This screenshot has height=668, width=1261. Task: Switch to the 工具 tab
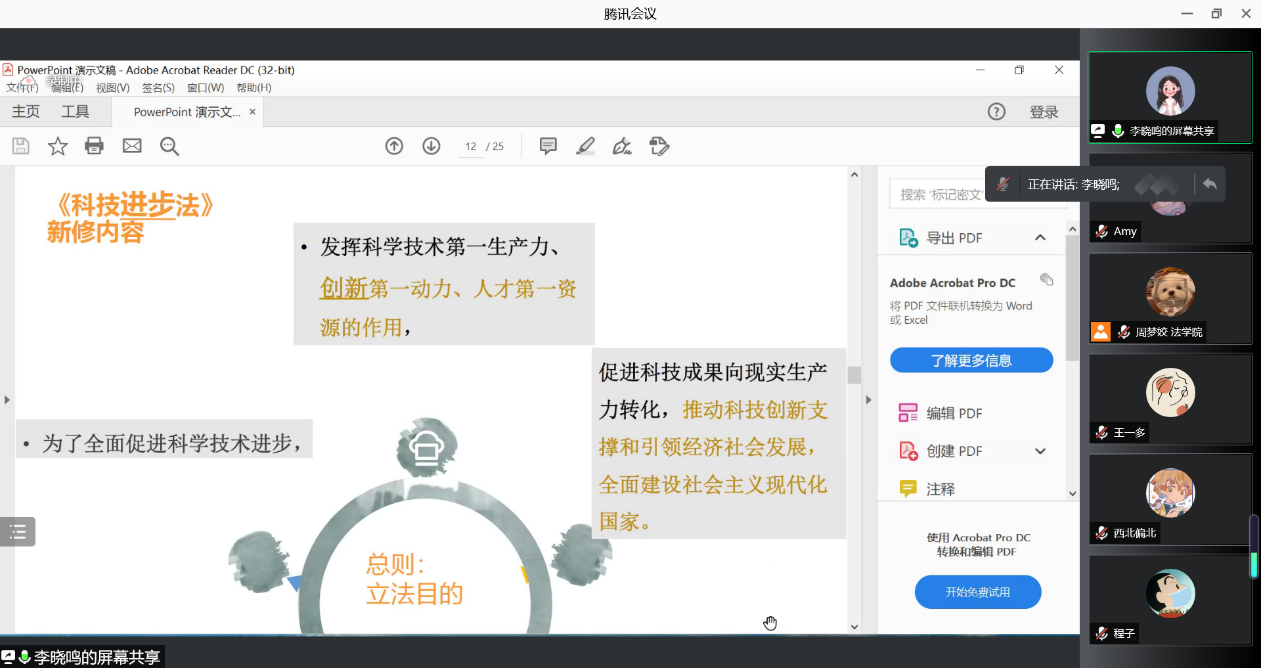click(75, 112)
